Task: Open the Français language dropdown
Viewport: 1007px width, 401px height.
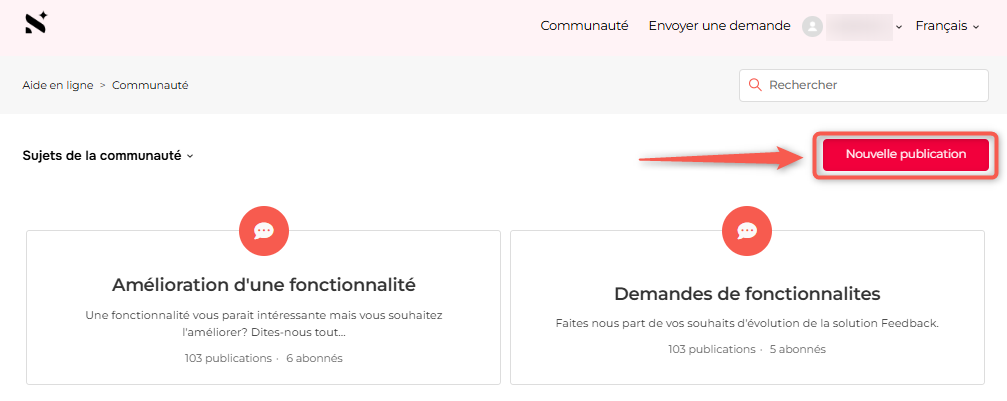Action: [x=947, y=26]
